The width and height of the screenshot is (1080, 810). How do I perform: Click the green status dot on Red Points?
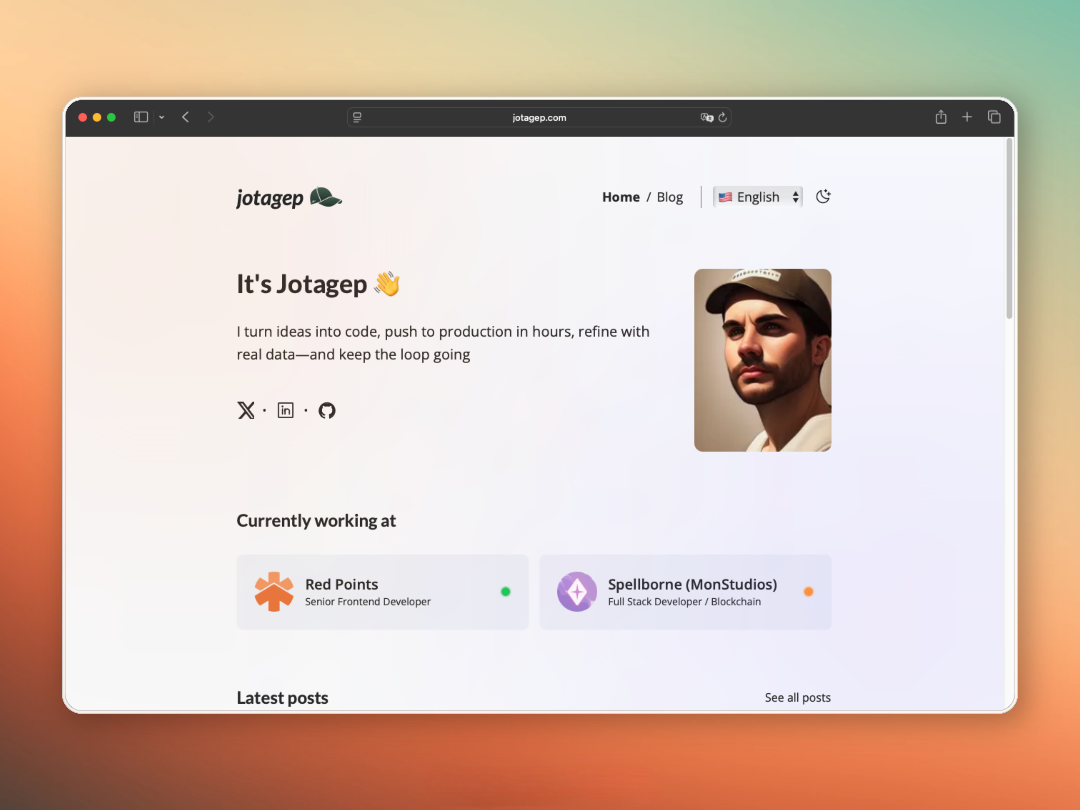(505, 591)
